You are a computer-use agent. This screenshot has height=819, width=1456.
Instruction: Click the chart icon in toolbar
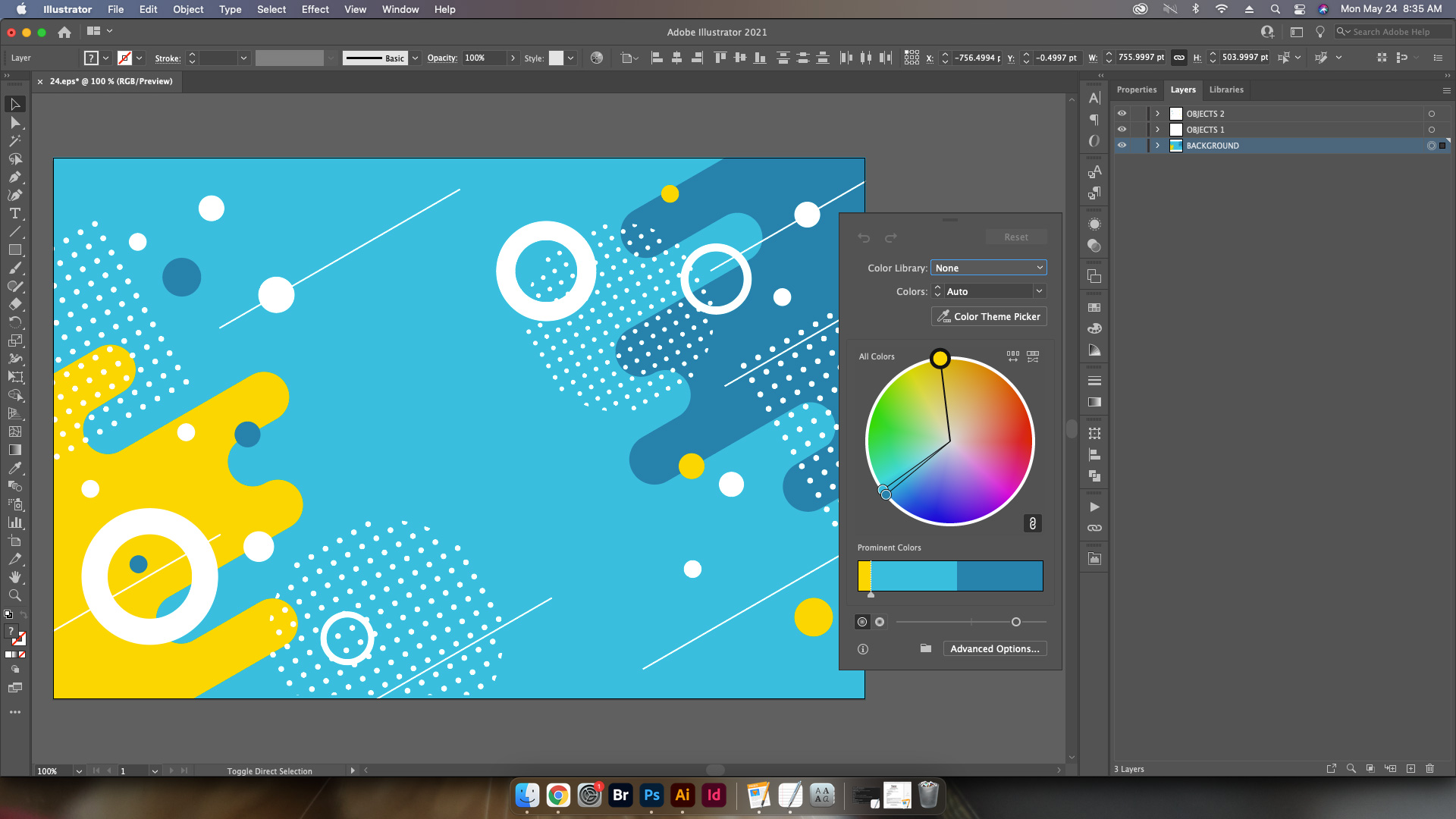coord(14,522)
